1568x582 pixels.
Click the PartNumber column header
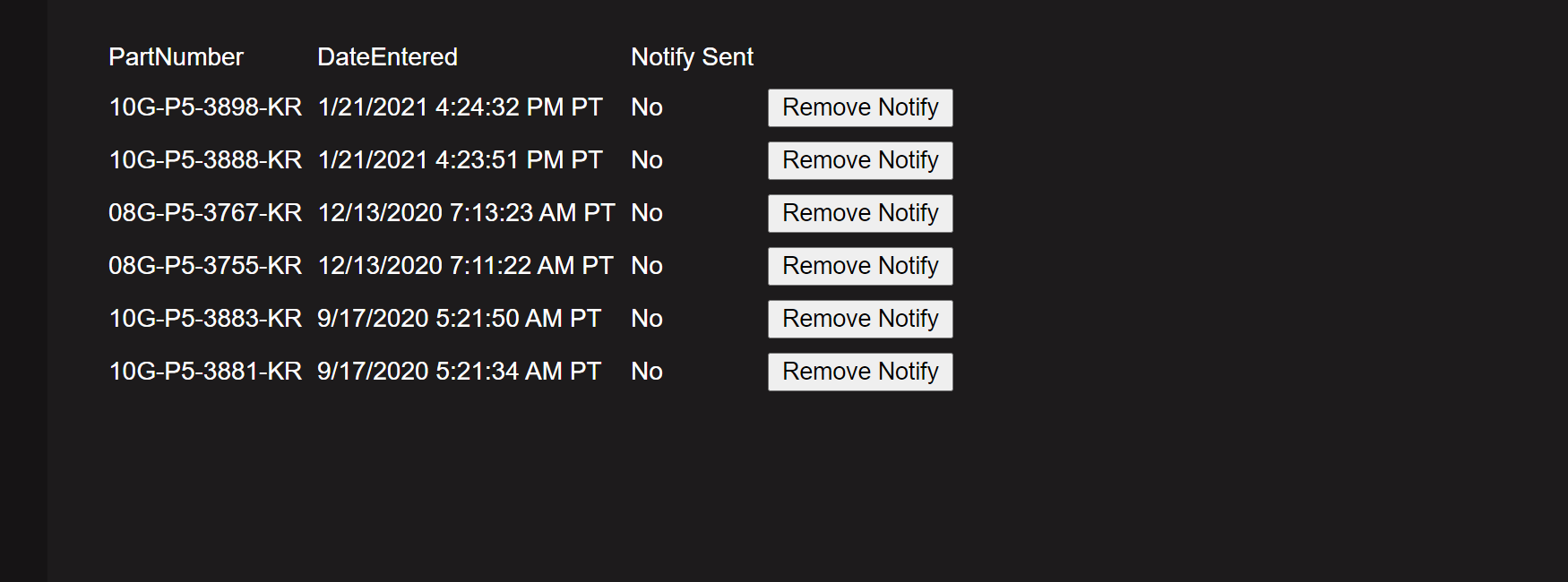[176, 57]
